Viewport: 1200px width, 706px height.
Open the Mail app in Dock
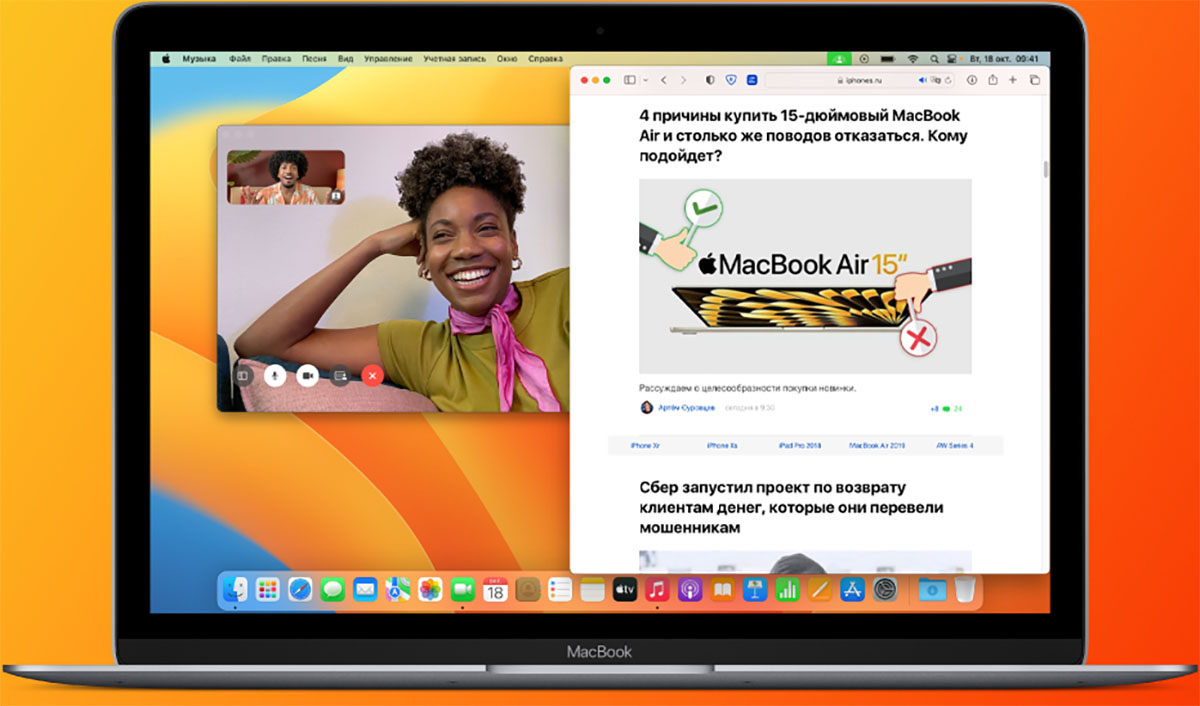coord(365,589)
